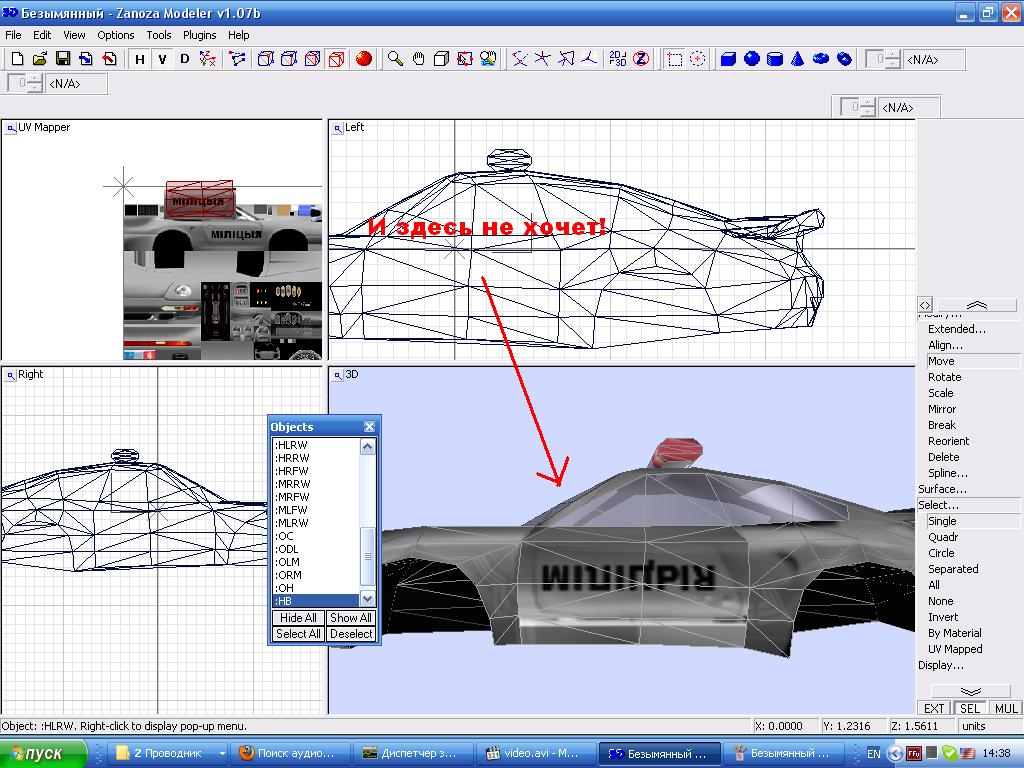Open the Options menu

[x=116, y=35]
